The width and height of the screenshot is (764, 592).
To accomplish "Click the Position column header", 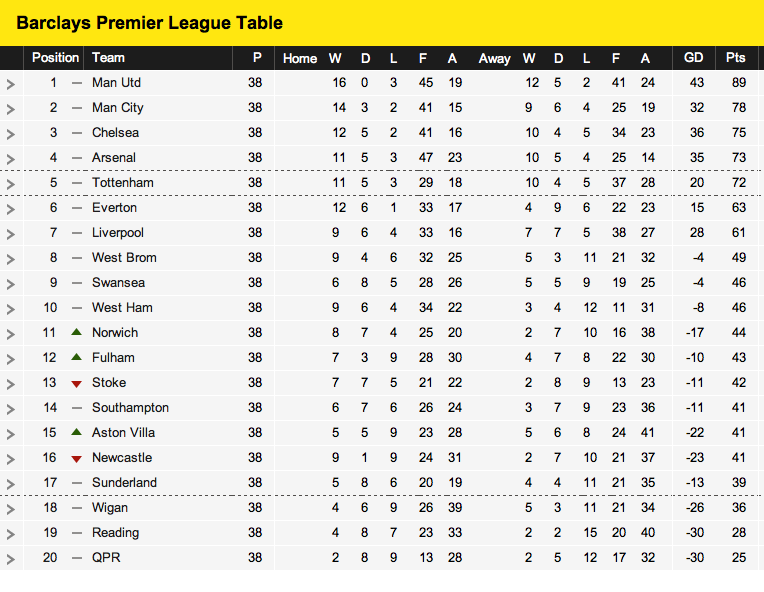I will click(56, 58).
